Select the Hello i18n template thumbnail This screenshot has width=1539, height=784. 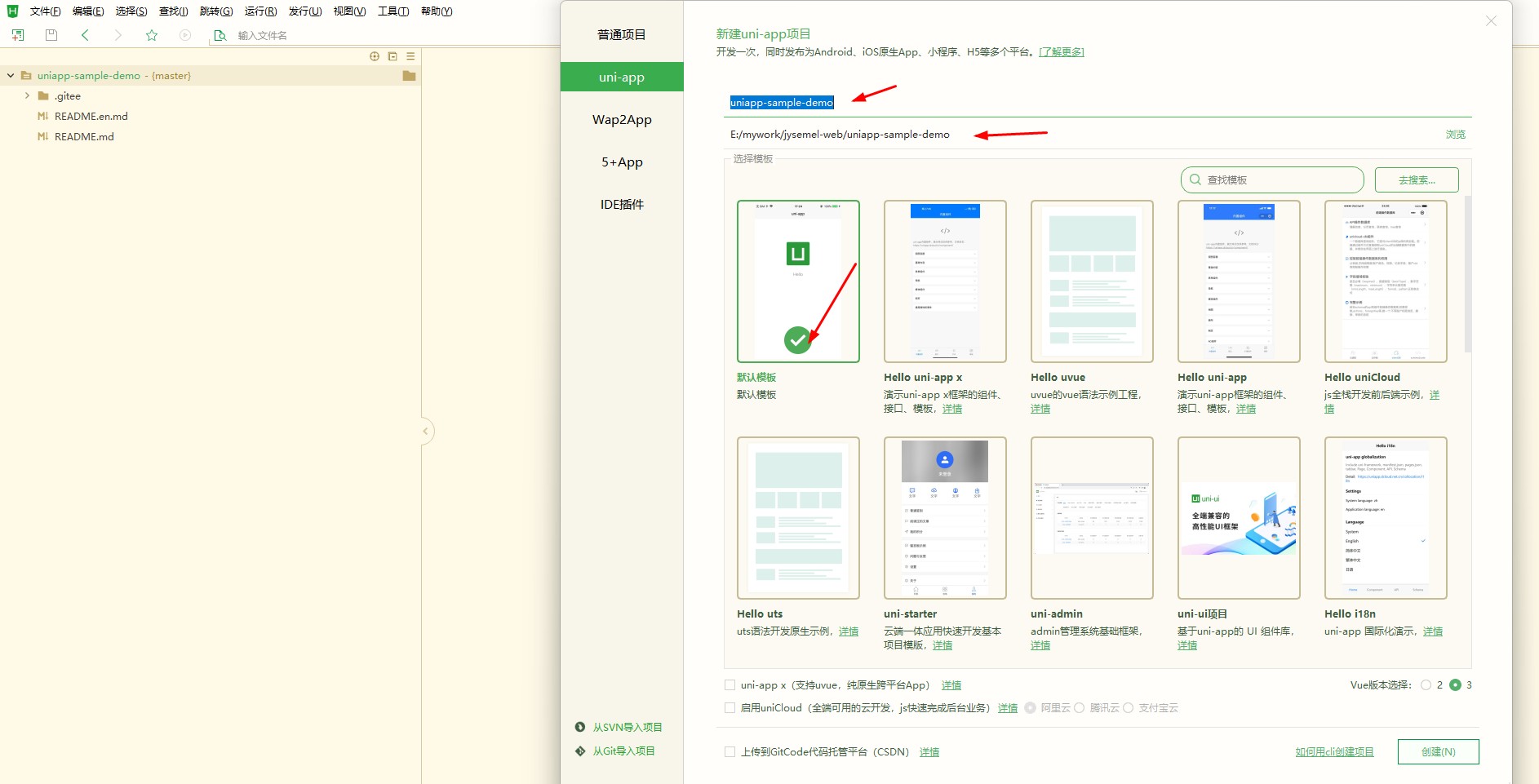tap(1386, 518)
